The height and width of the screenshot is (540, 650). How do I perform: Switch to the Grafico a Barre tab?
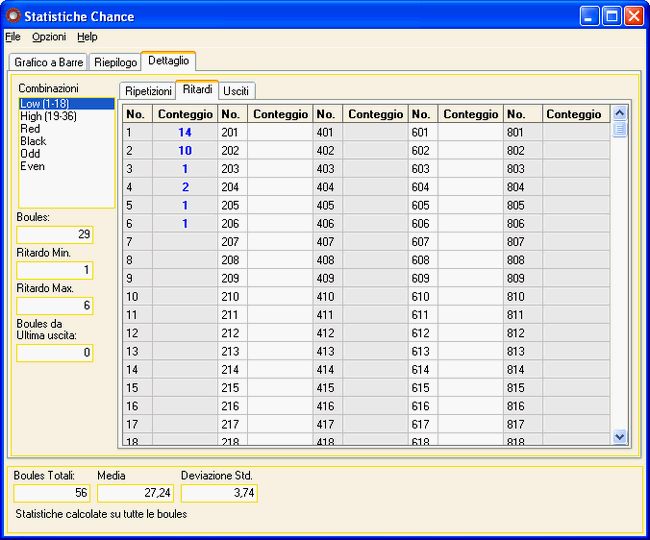click(x=48, y=62)
